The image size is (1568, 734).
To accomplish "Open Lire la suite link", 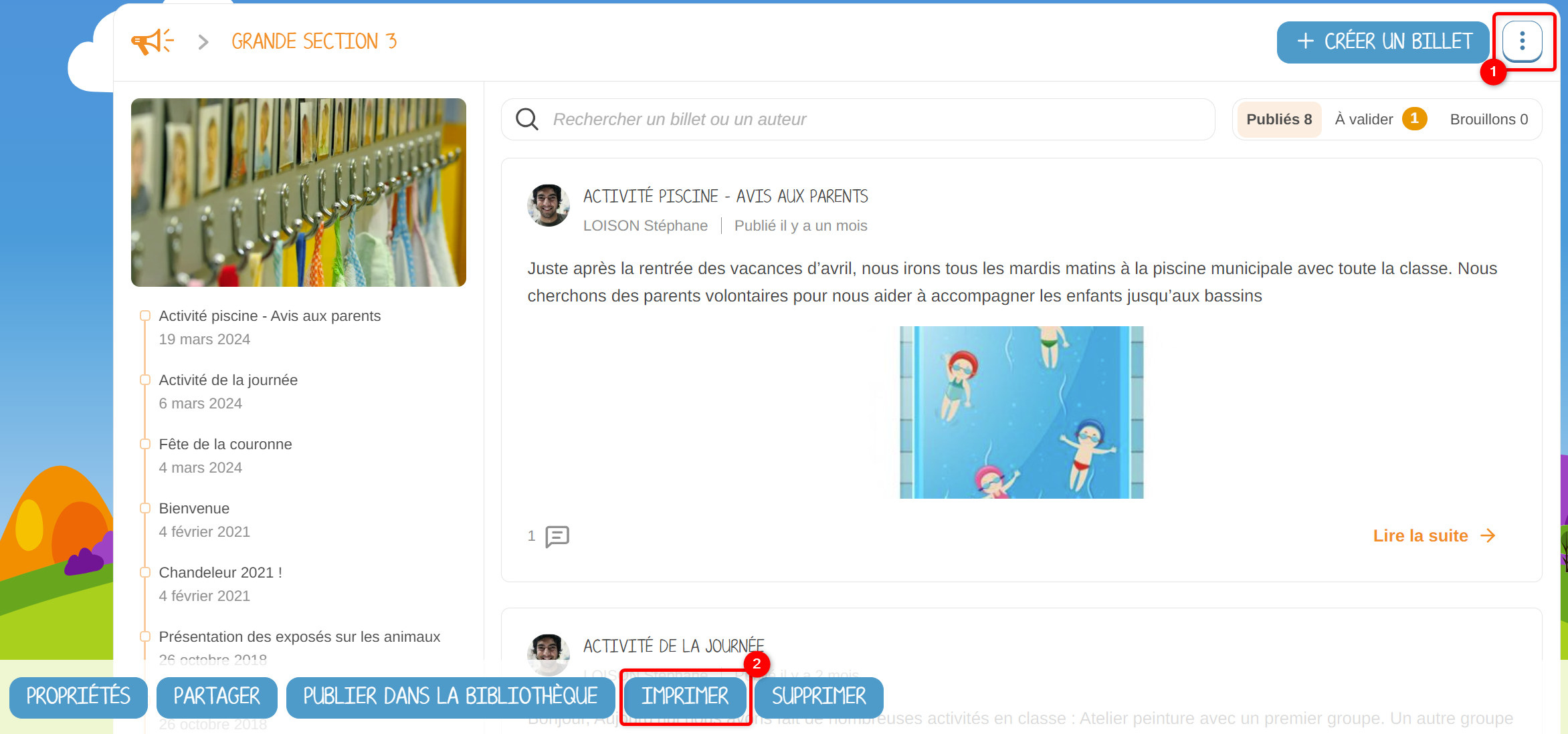I will pos(1434,536).
